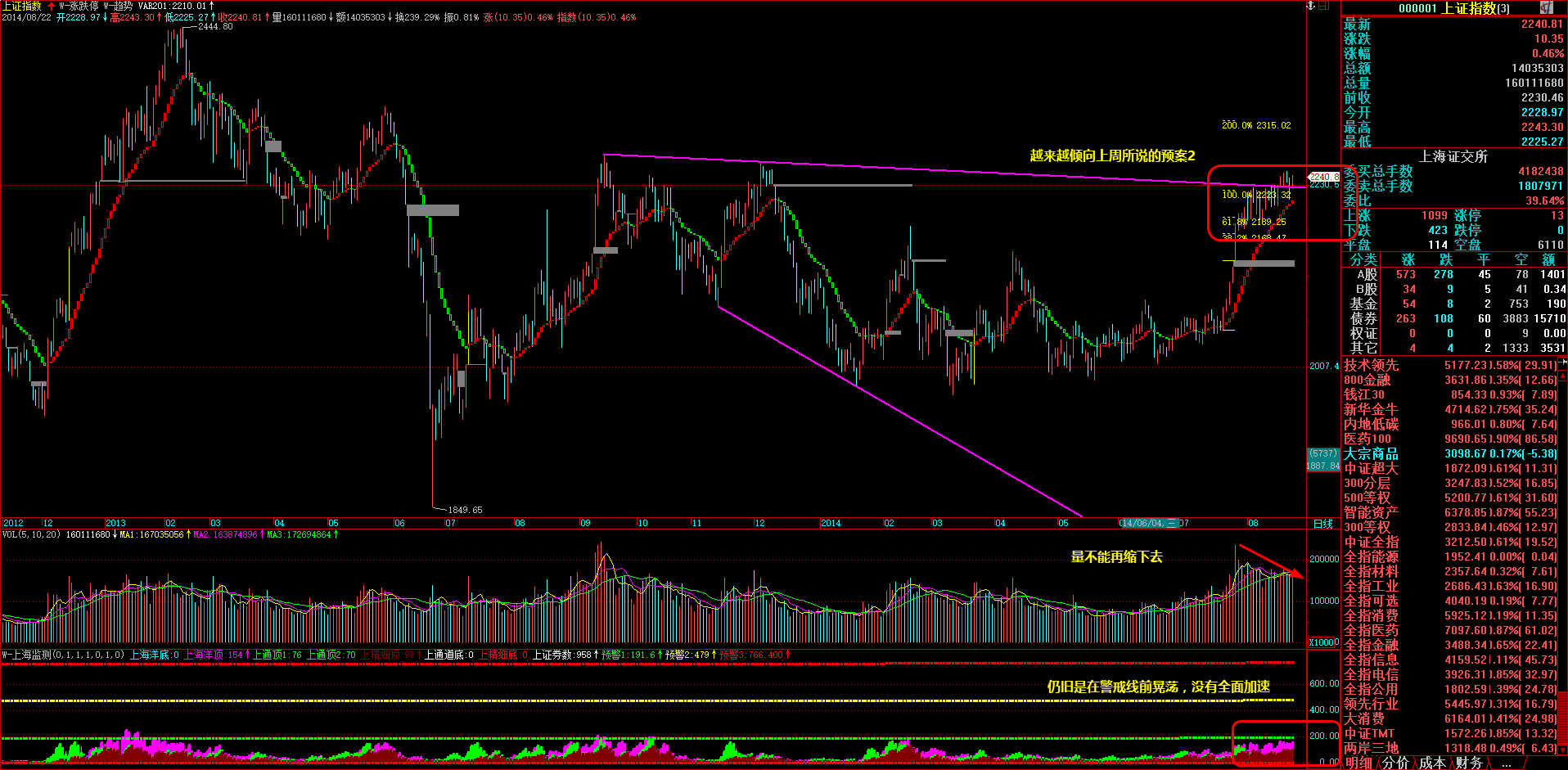This screenshot has height=770, width=1568.
Task: Click the red window layout icon beside the anchor
Action: click(x=1323, y=6)
